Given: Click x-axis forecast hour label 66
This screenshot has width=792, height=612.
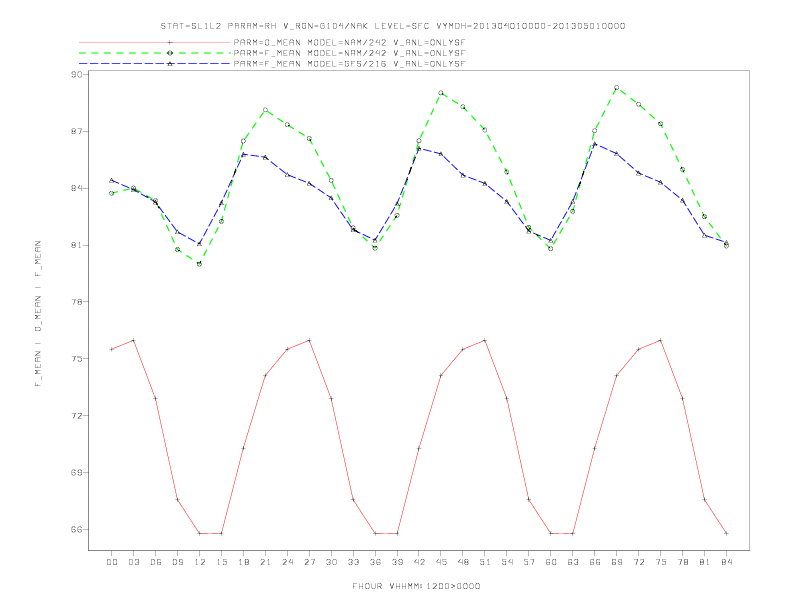Looking at the screenshot, I should tap(595, 562).
